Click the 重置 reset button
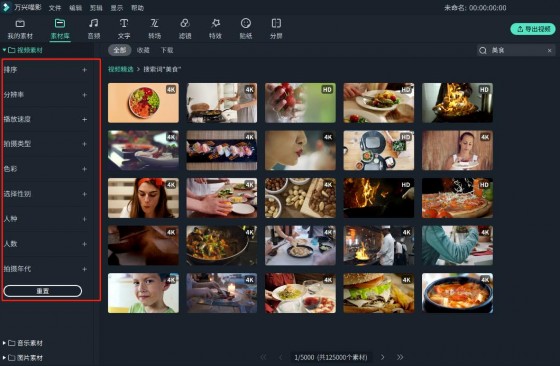Image resolution: width=560 pixels, height=366 pixels. click(43, 291)
